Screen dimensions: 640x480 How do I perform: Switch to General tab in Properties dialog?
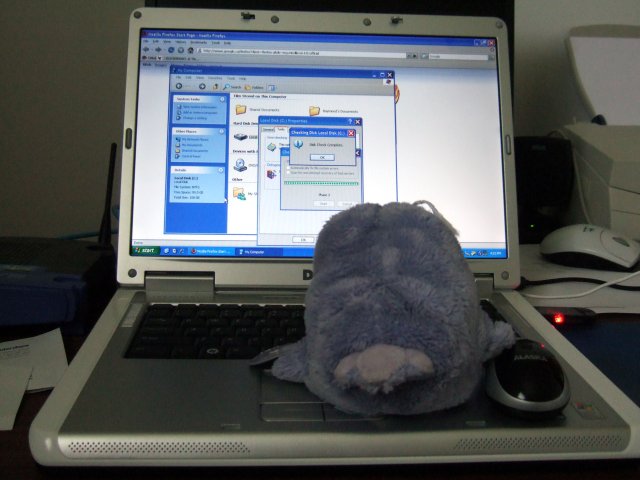pyautogui.click(x=268, y=129)
